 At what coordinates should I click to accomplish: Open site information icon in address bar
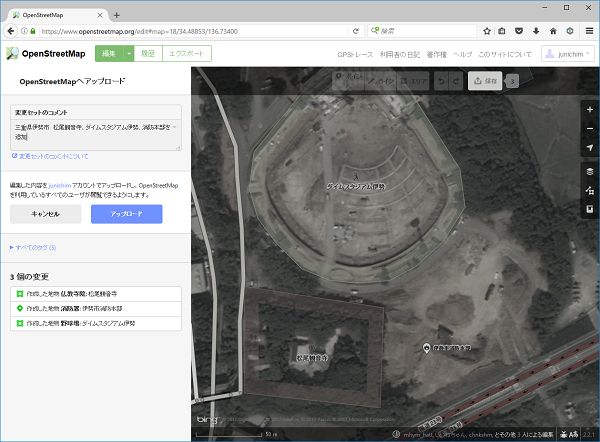pos(24,31)
